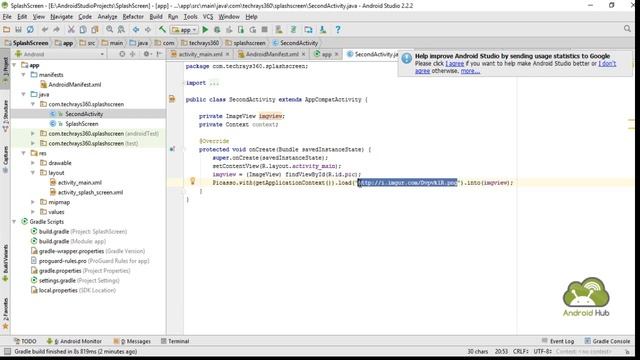The width and height of the screenshot is (640, 360).
Task: Open the Android Monitor tool window
Action: click(x=74, y=341)
